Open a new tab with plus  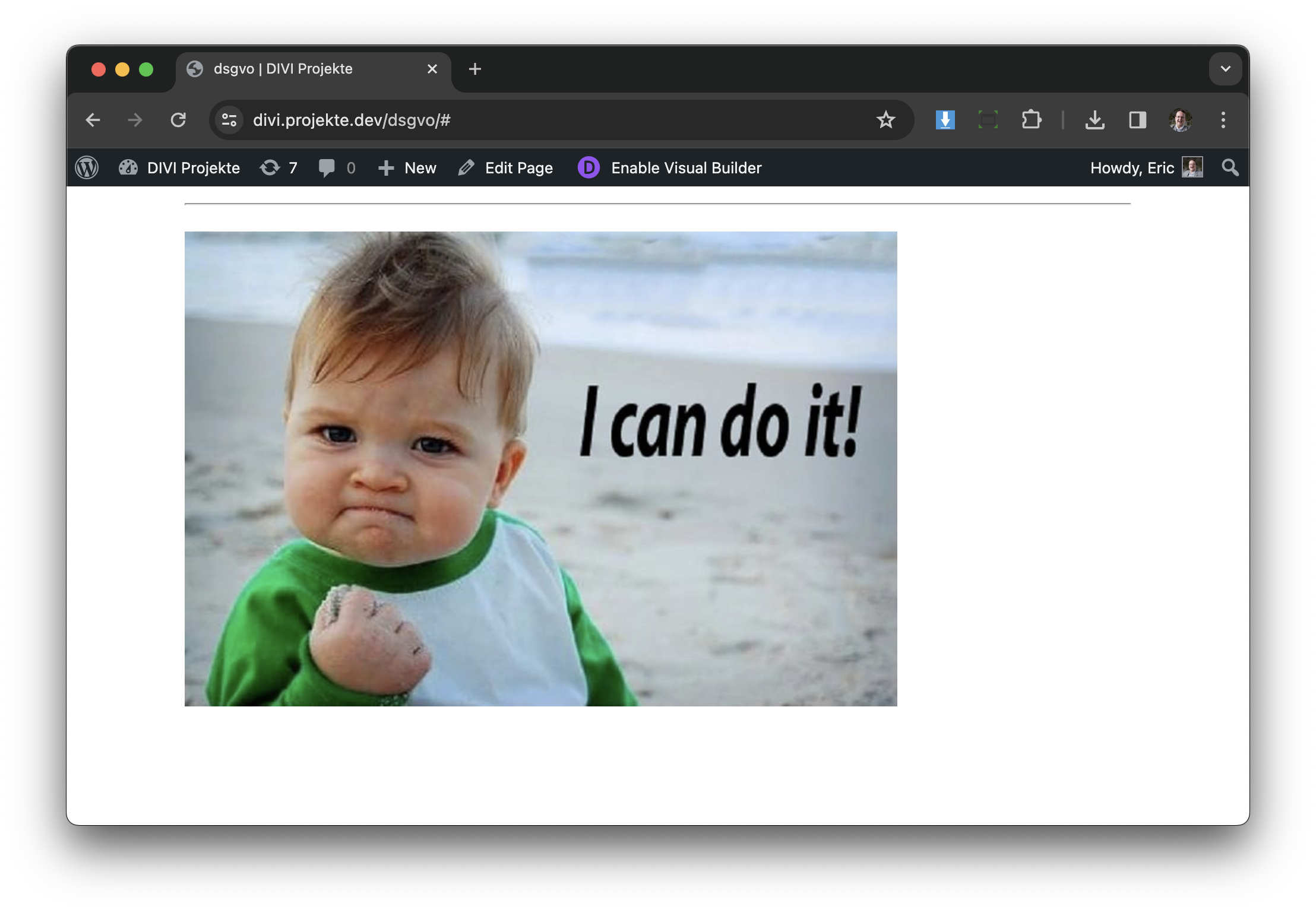(x=474, y=69)
